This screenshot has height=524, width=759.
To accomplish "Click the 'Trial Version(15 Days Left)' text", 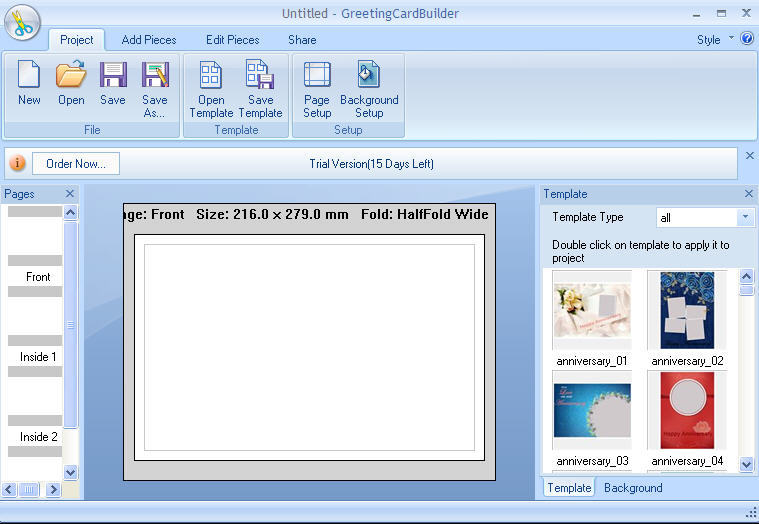I will point(371,164).
